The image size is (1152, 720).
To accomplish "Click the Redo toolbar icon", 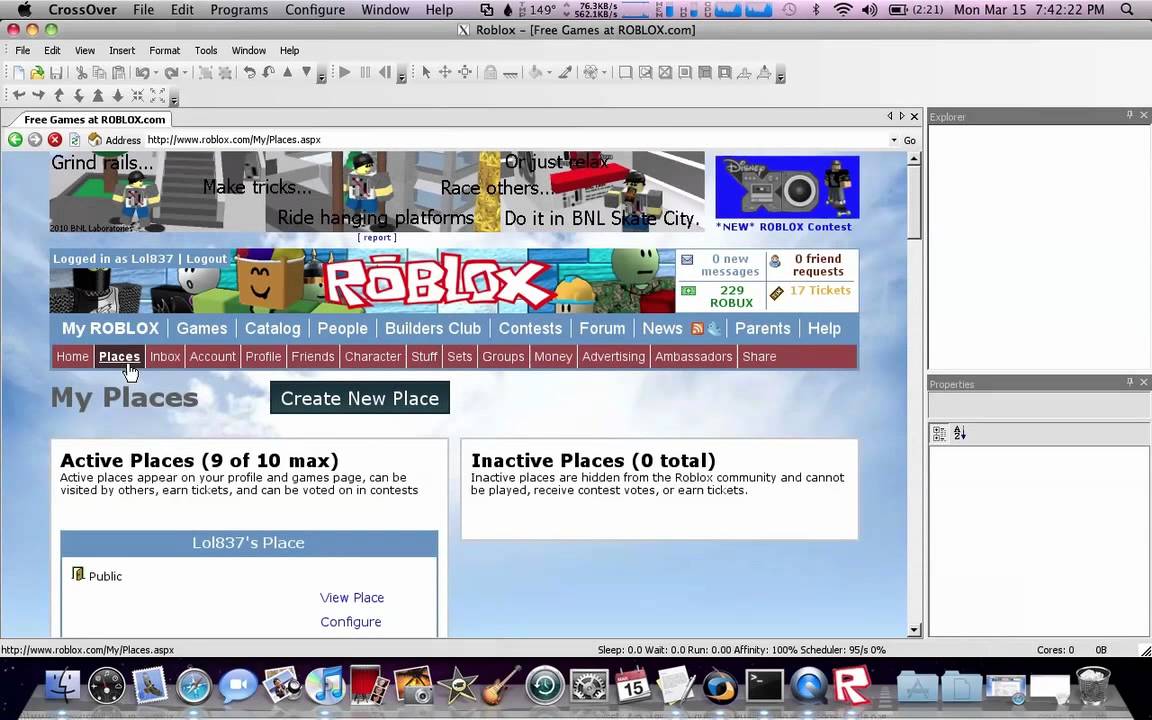I will click(x=171, y=73).
